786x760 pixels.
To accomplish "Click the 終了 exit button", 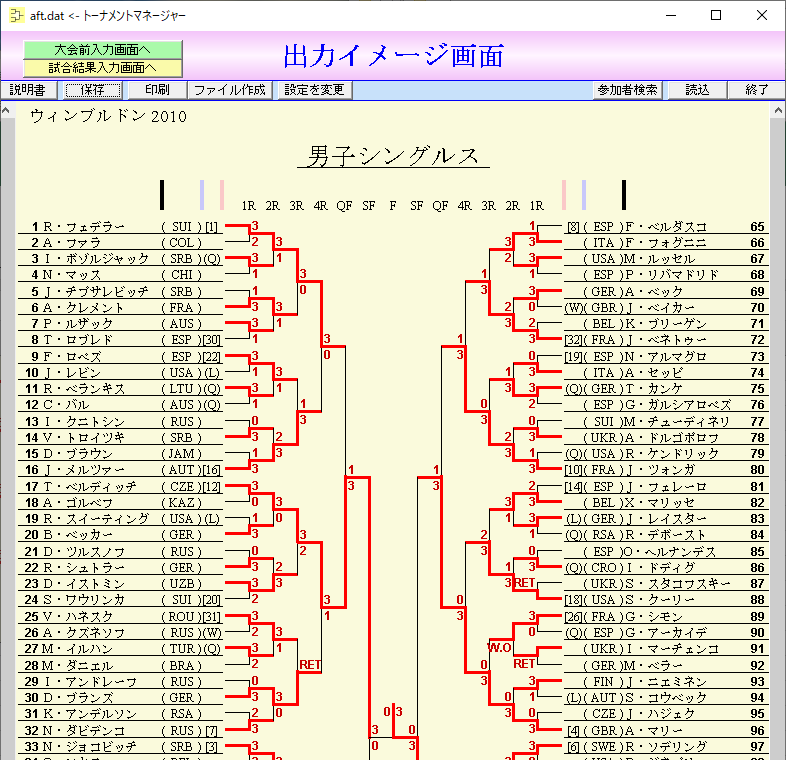I will click(756, 90).
